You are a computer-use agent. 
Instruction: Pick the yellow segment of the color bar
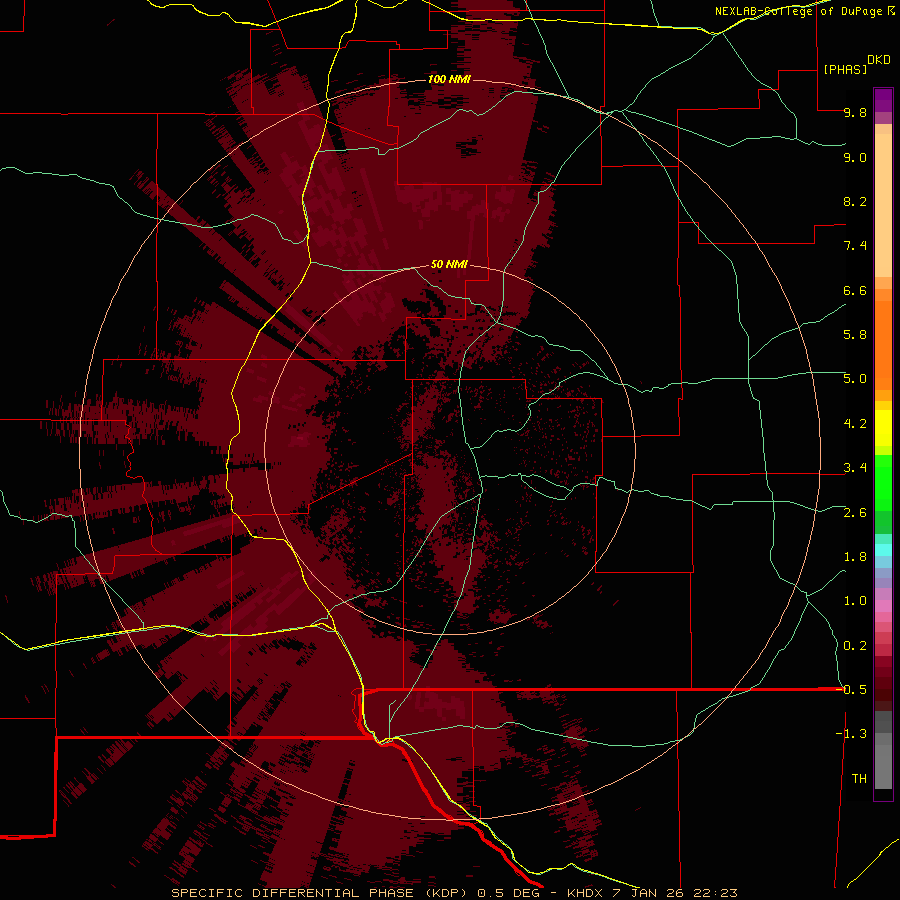(883, 428)
